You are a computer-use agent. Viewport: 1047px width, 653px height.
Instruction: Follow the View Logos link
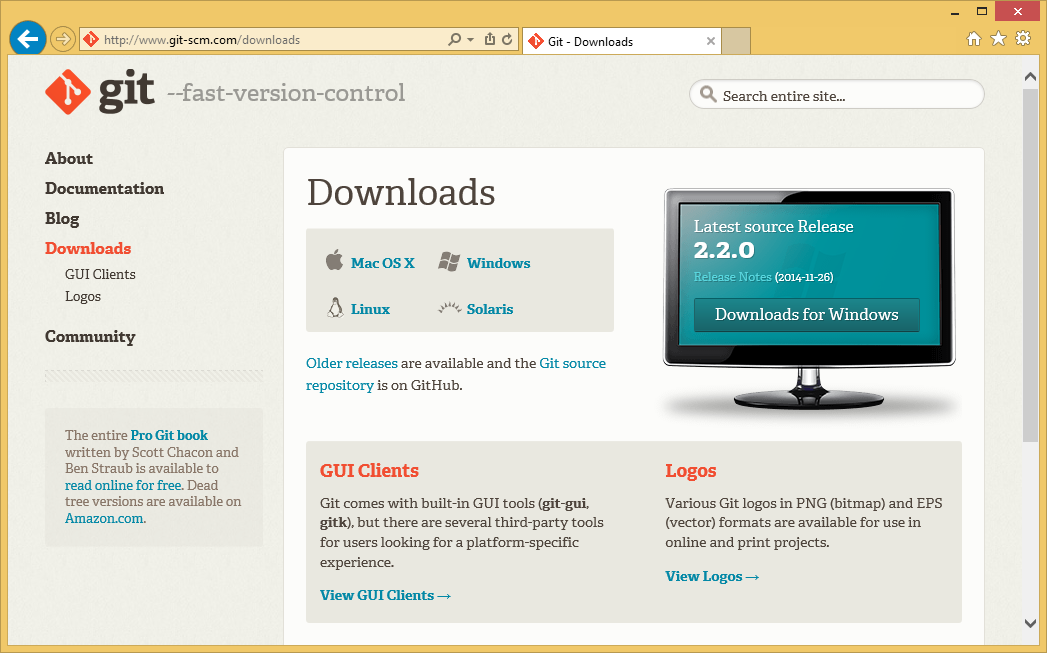[712, 576]
